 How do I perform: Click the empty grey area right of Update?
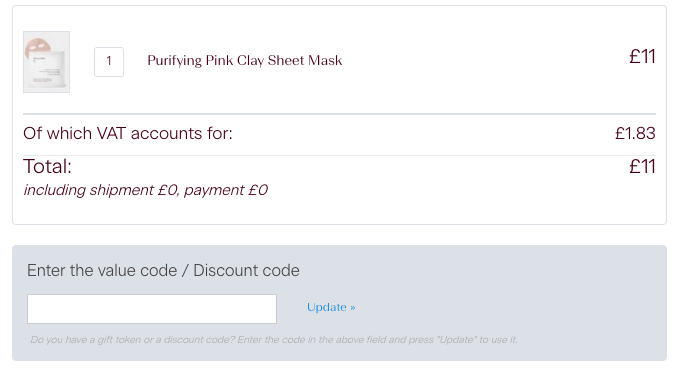[509, 307]
